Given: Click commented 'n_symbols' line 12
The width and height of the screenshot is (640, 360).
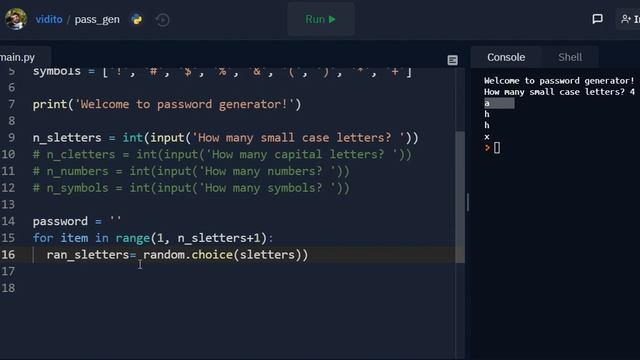Looking at the screenshot, I should pos(191,188).
